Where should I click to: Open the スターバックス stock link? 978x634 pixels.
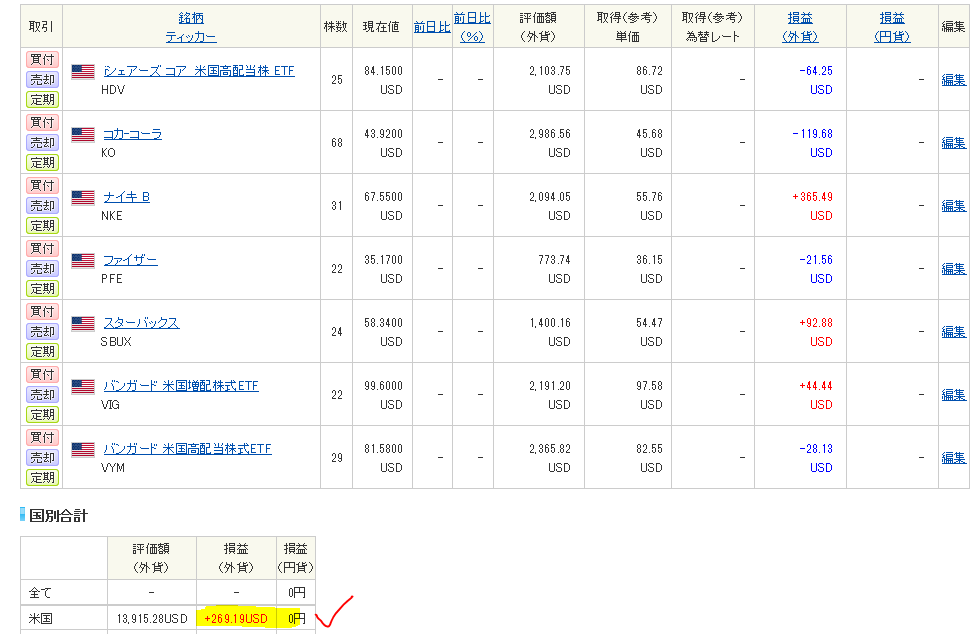coord(141,323)
